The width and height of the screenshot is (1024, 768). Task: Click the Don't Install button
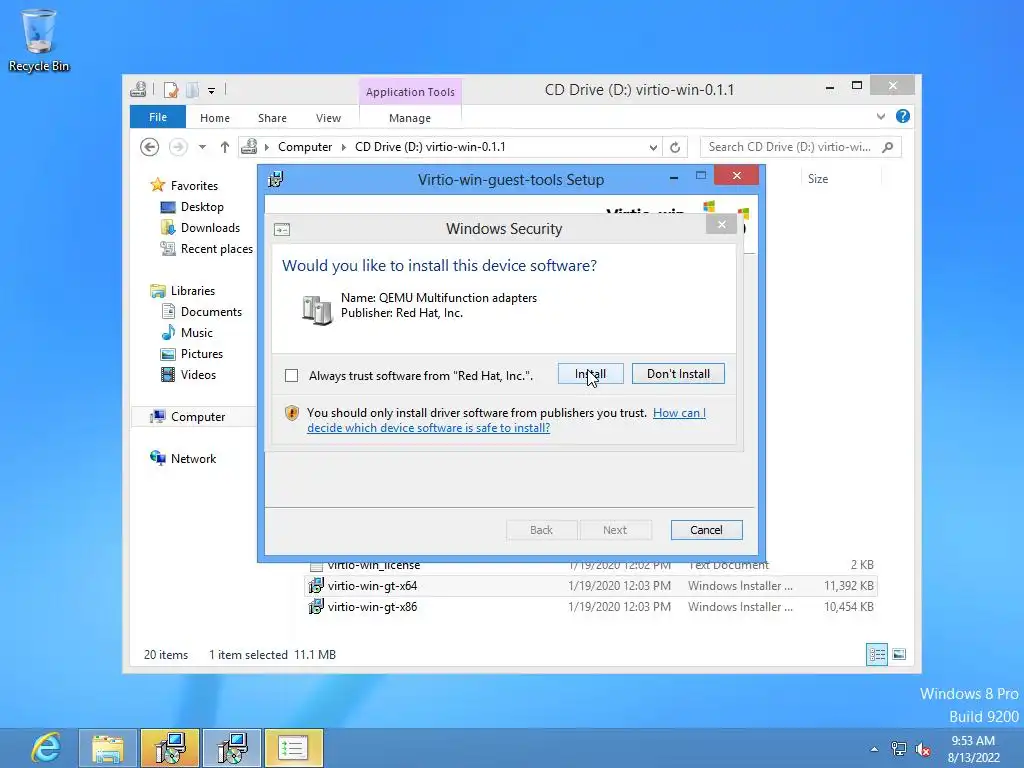[x=678, y=374]
